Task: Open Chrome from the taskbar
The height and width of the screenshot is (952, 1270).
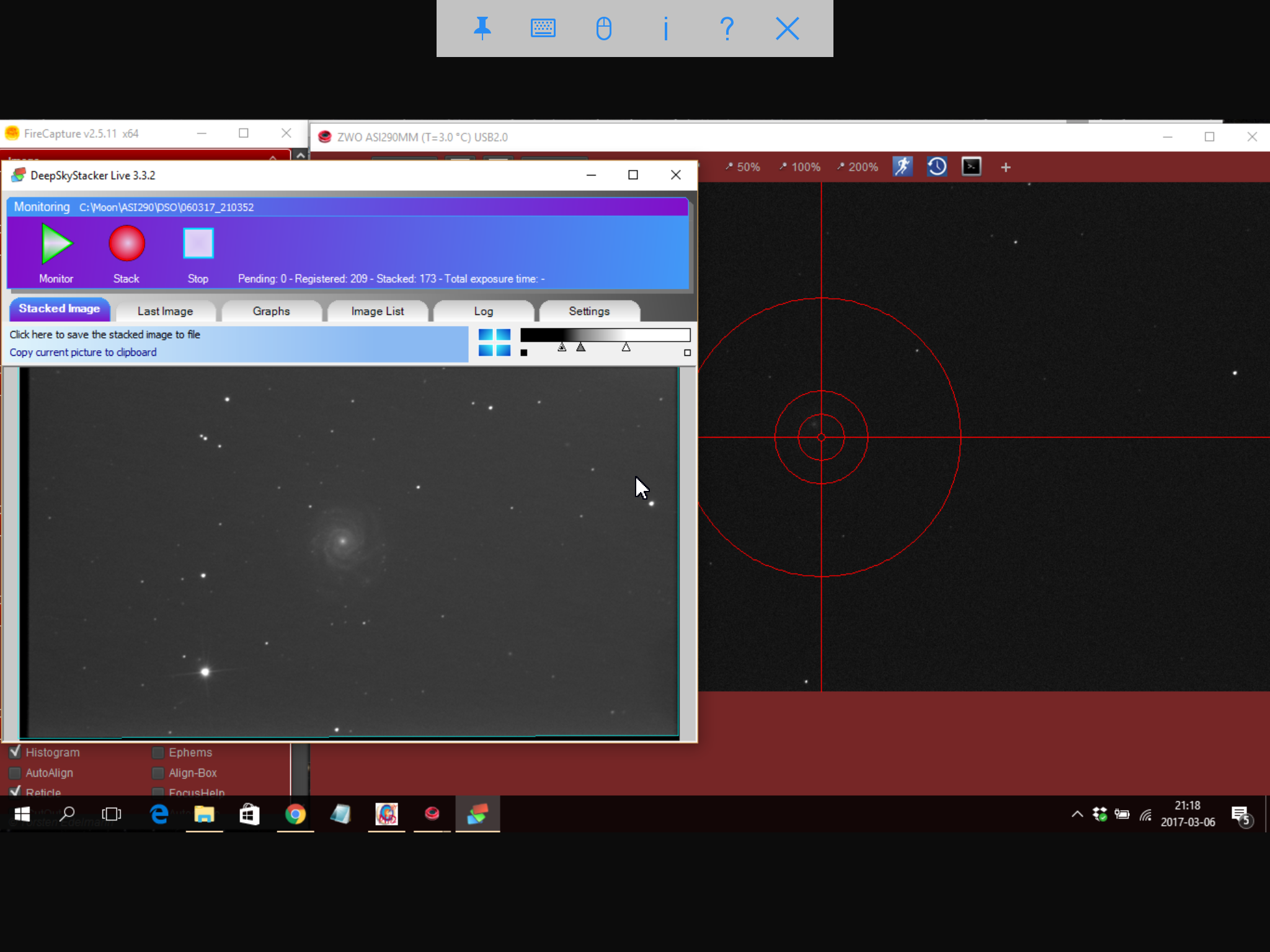Action: tap(295, 814)
